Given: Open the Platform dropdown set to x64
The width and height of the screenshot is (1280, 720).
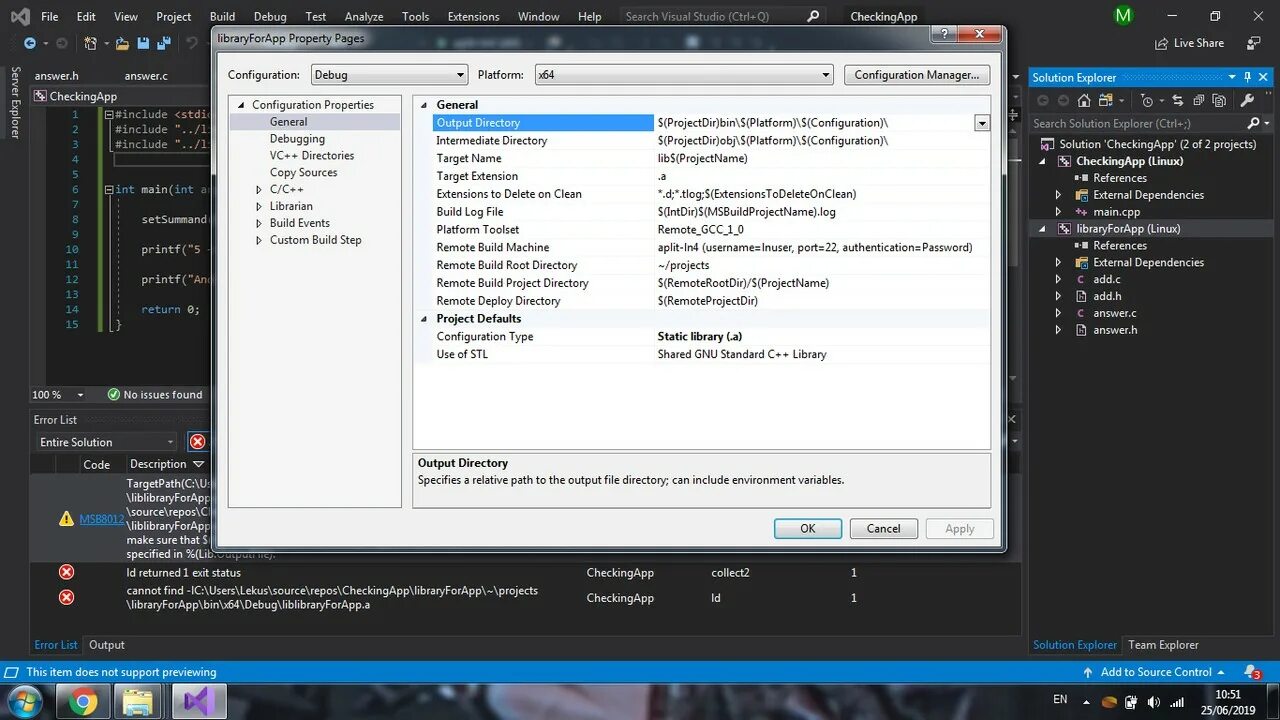Looking at the screenshot, I should click(684, 75).
